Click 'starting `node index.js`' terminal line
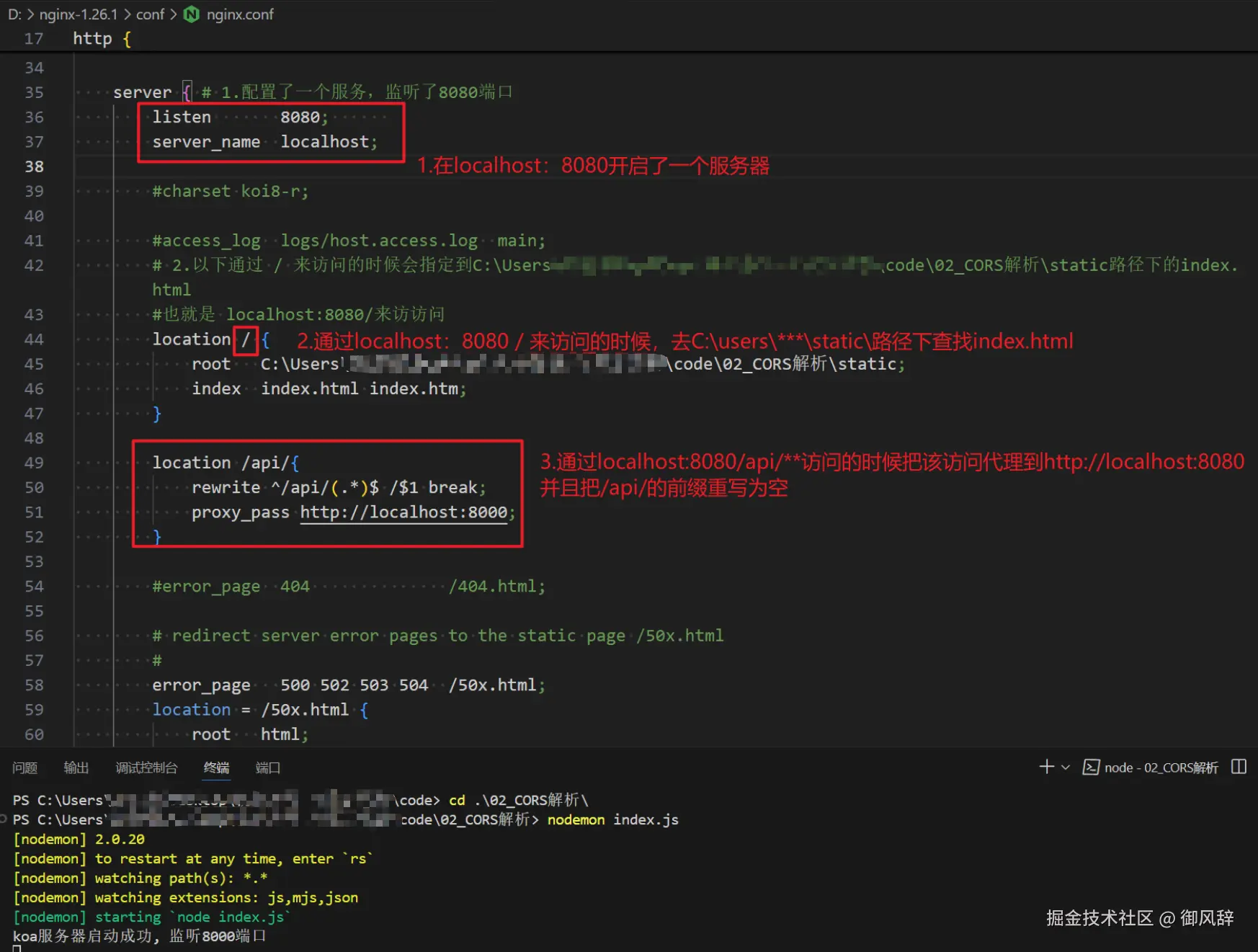 (x=193, y=917)
